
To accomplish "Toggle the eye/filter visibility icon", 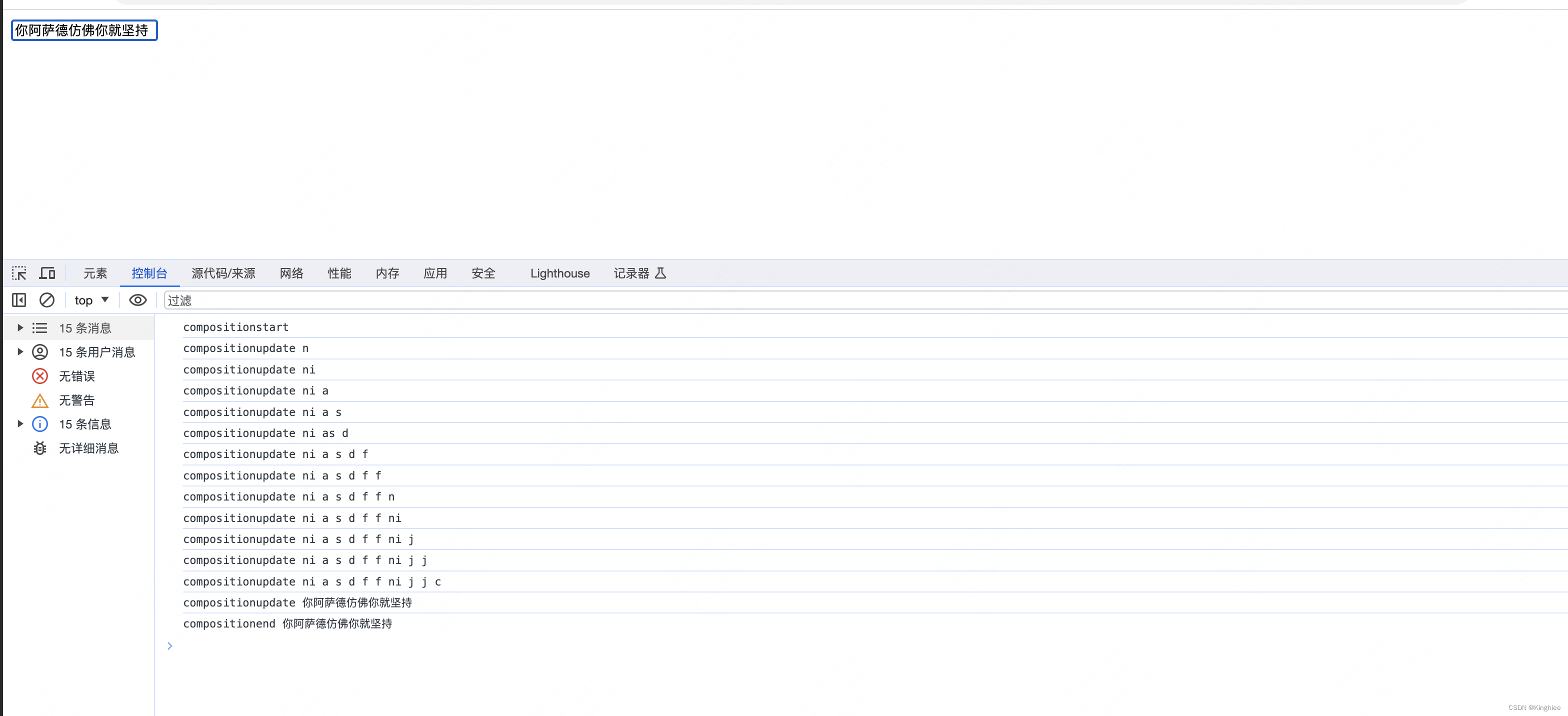I will tap(137, 300).
